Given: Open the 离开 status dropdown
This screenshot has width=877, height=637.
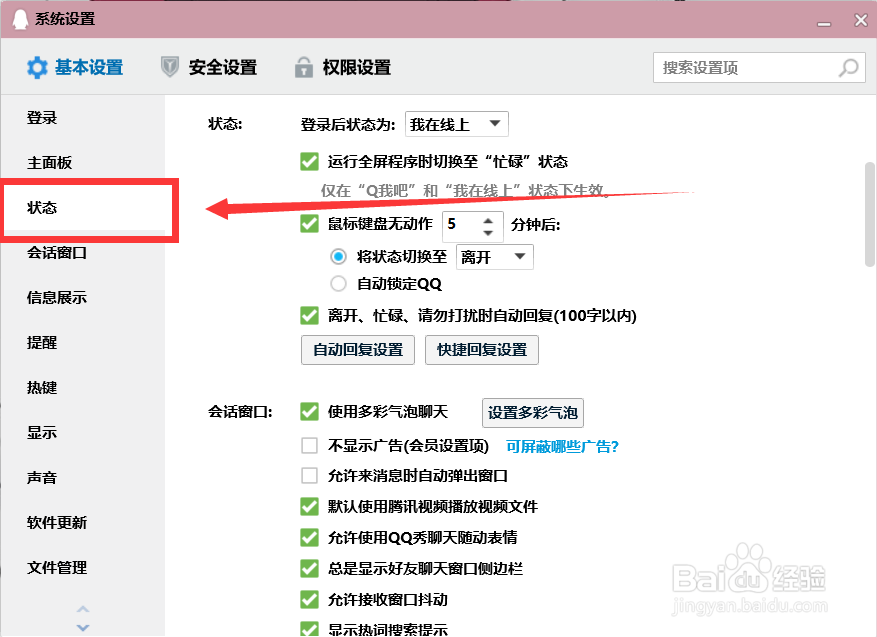Looking at the screenshot, I should (x=494, y=256).
